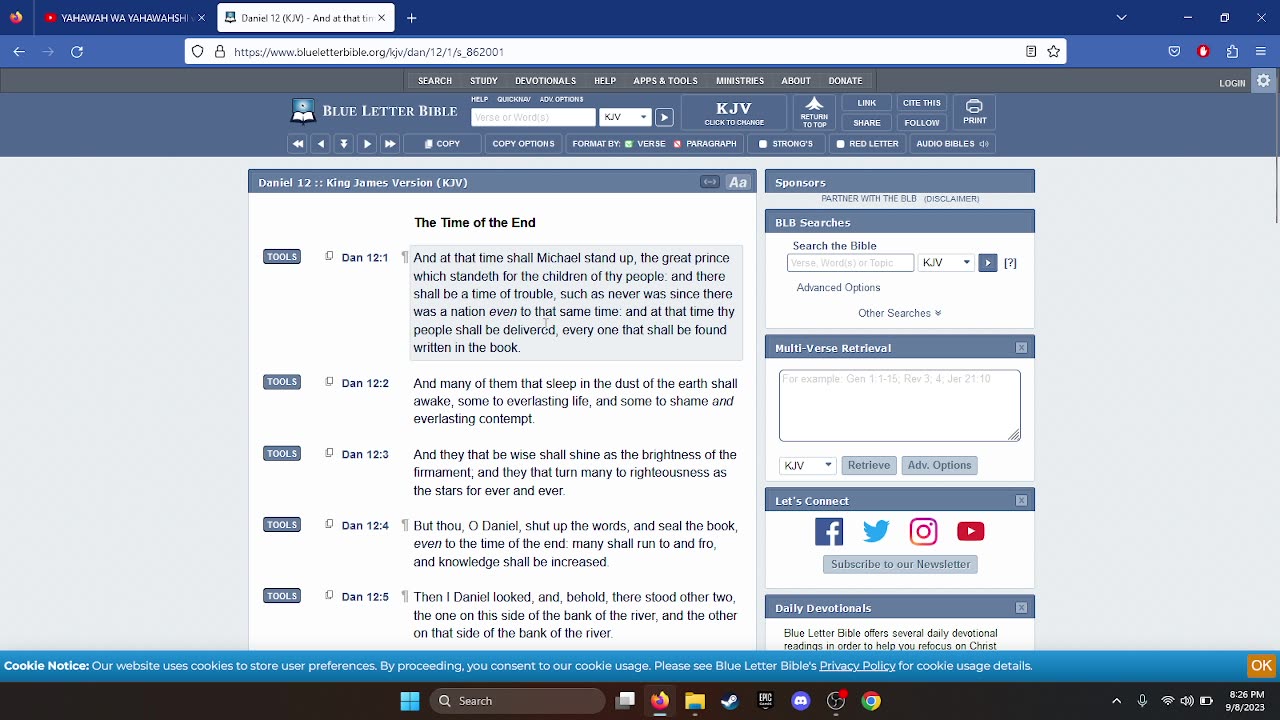Go to previous book with double-left arrow
The image size is (1280, 720).
[297, 144]
